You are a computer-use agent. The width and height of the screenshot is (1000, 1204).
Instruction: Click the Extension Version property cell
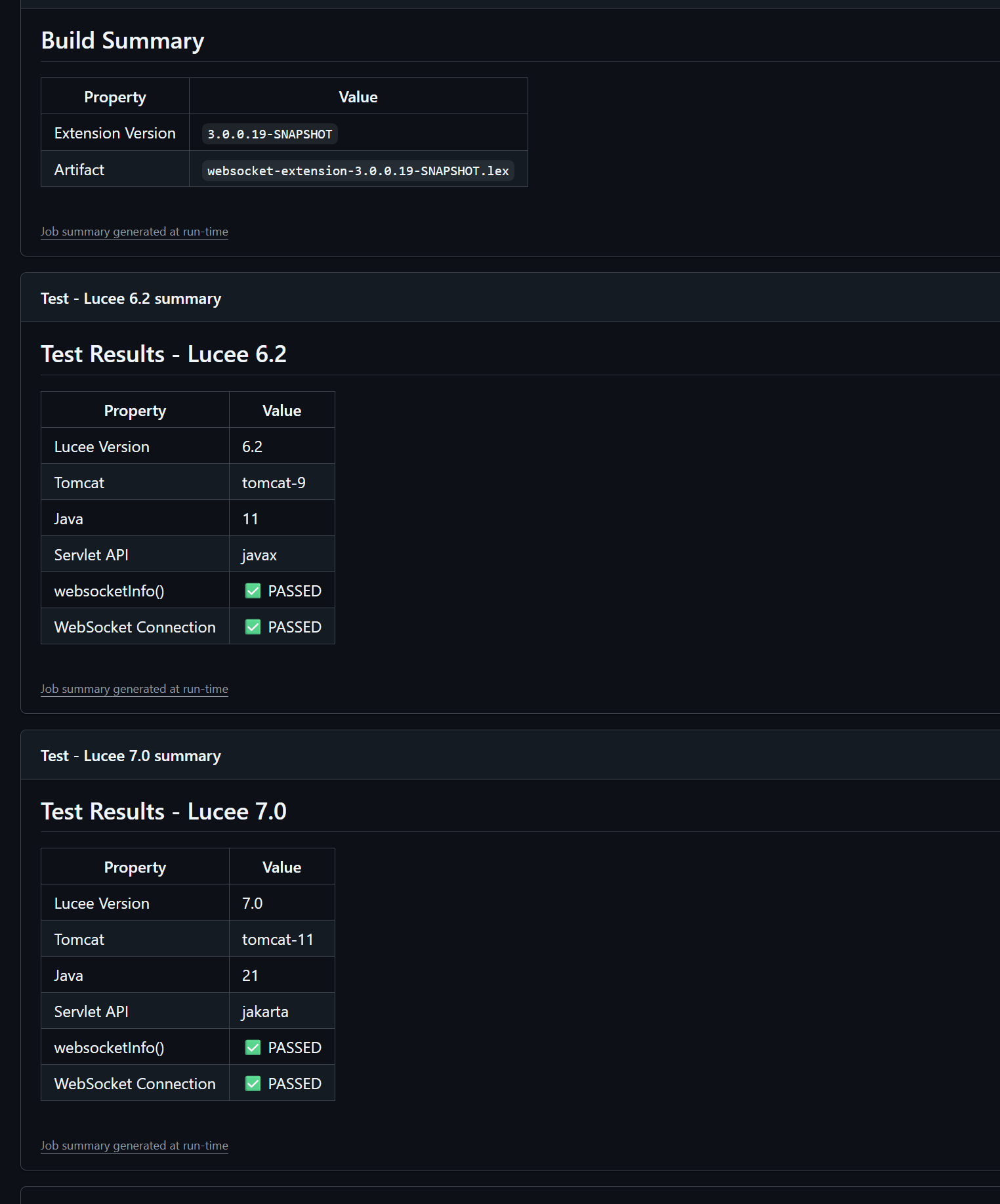pos(115,133)
